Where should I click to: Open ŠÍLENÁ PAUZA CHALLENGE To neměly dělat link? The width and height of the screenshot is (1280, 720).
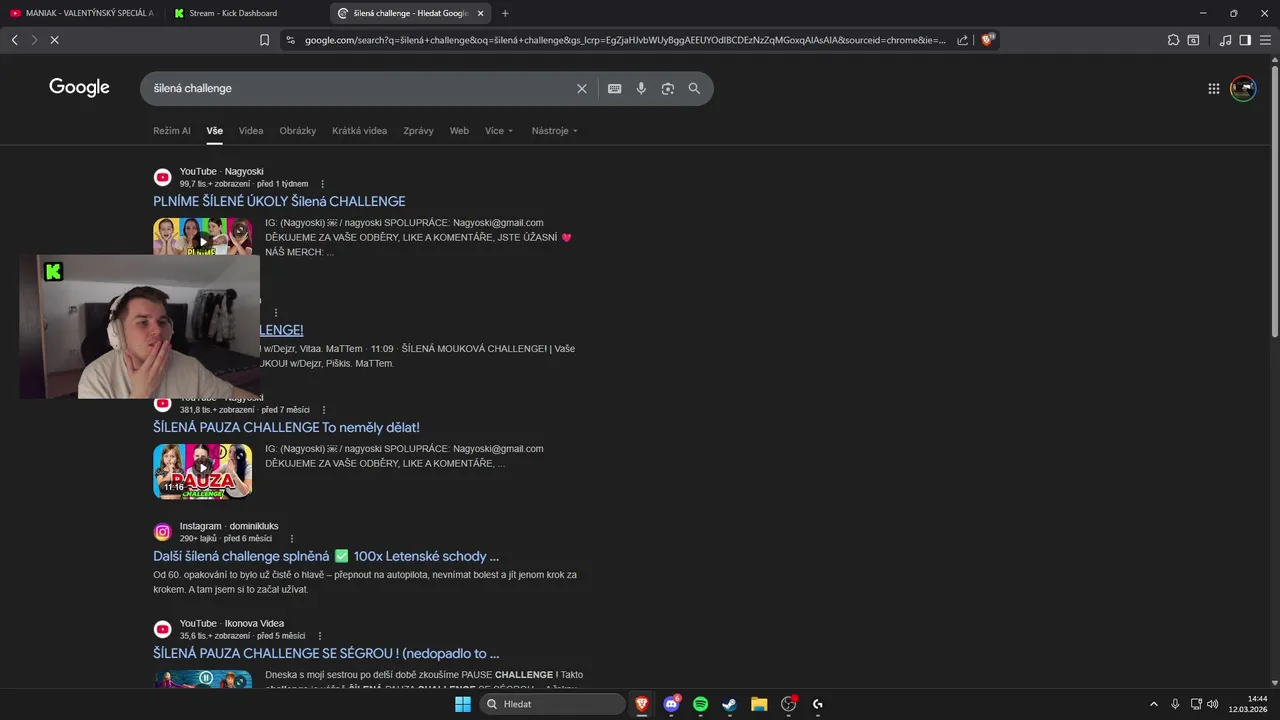(x=286, y=427)
